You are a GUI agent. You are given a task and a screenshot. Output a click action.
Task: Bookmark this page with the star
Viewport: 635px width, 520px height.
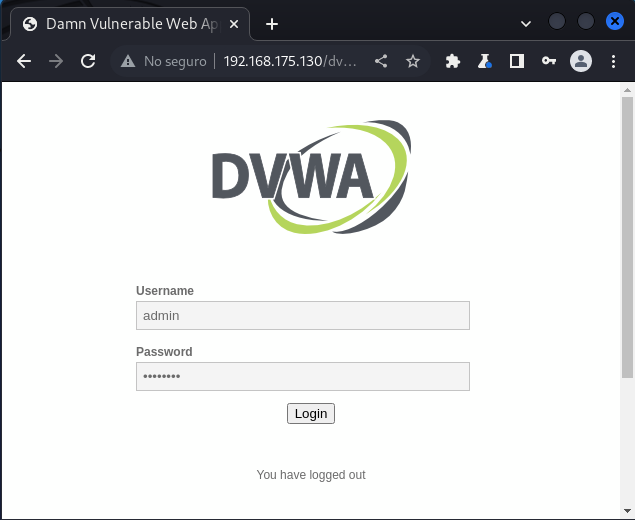pyautogui.click(x=413, y=61)
